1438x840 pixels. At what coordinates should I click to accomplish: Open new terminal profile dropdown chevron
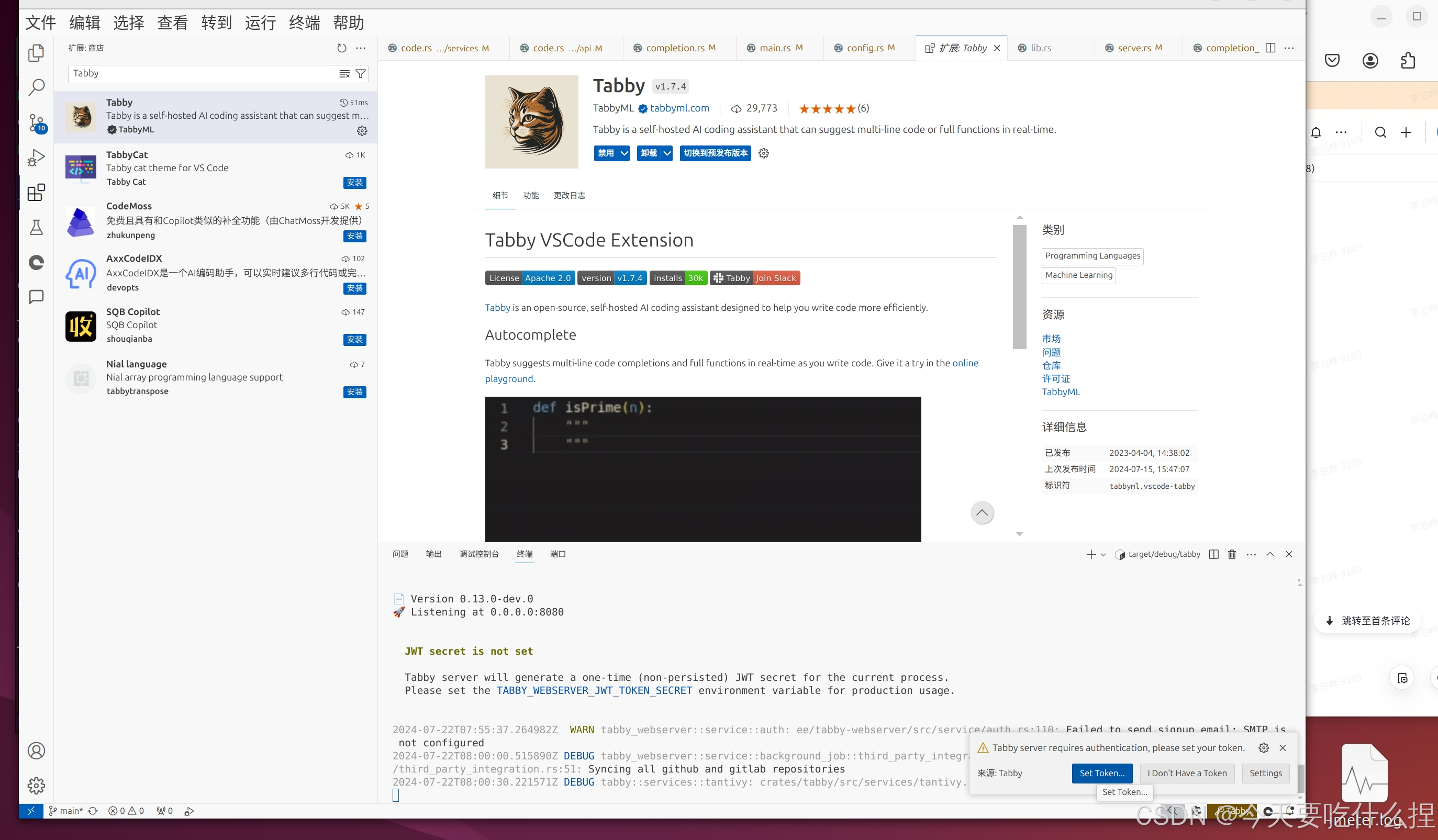1103,555
